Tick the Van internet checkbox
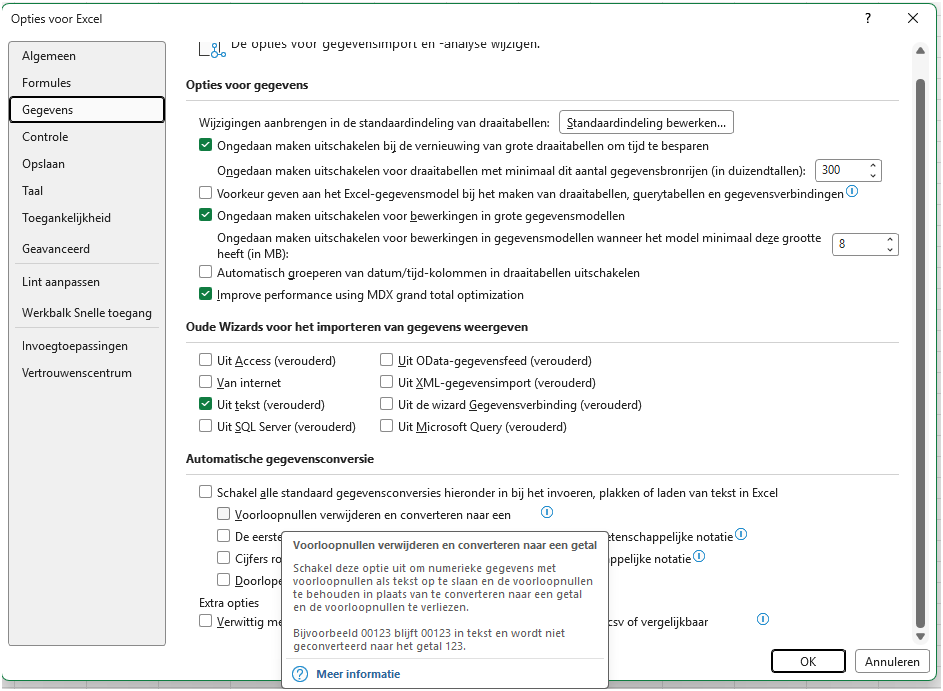This screenshot has height=691, width=943. tap(206, 382)
